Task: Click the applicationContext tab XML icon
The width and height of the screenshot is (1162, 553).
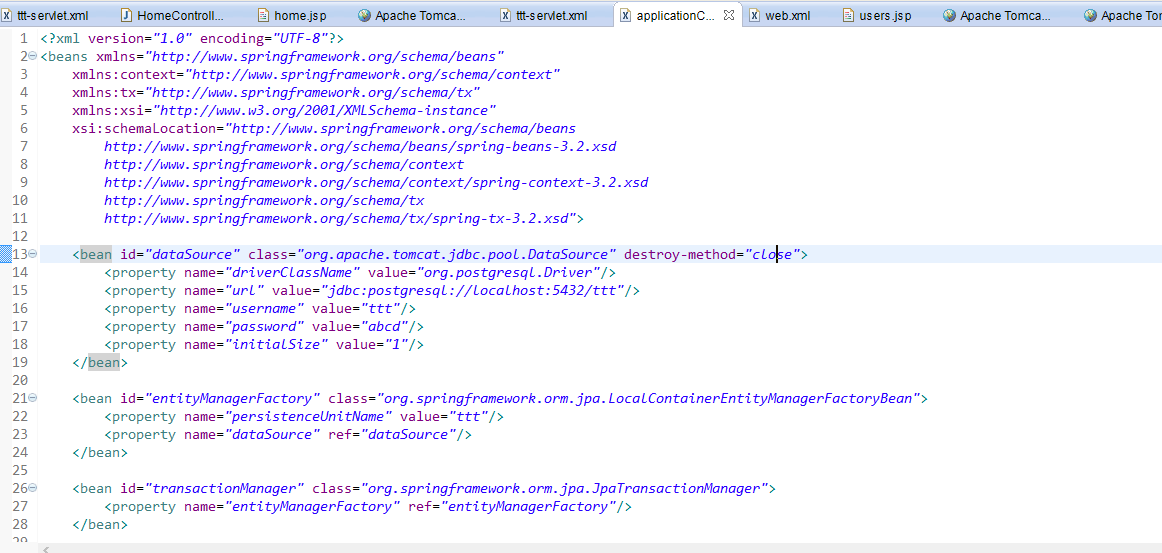Action: point(625,16)
